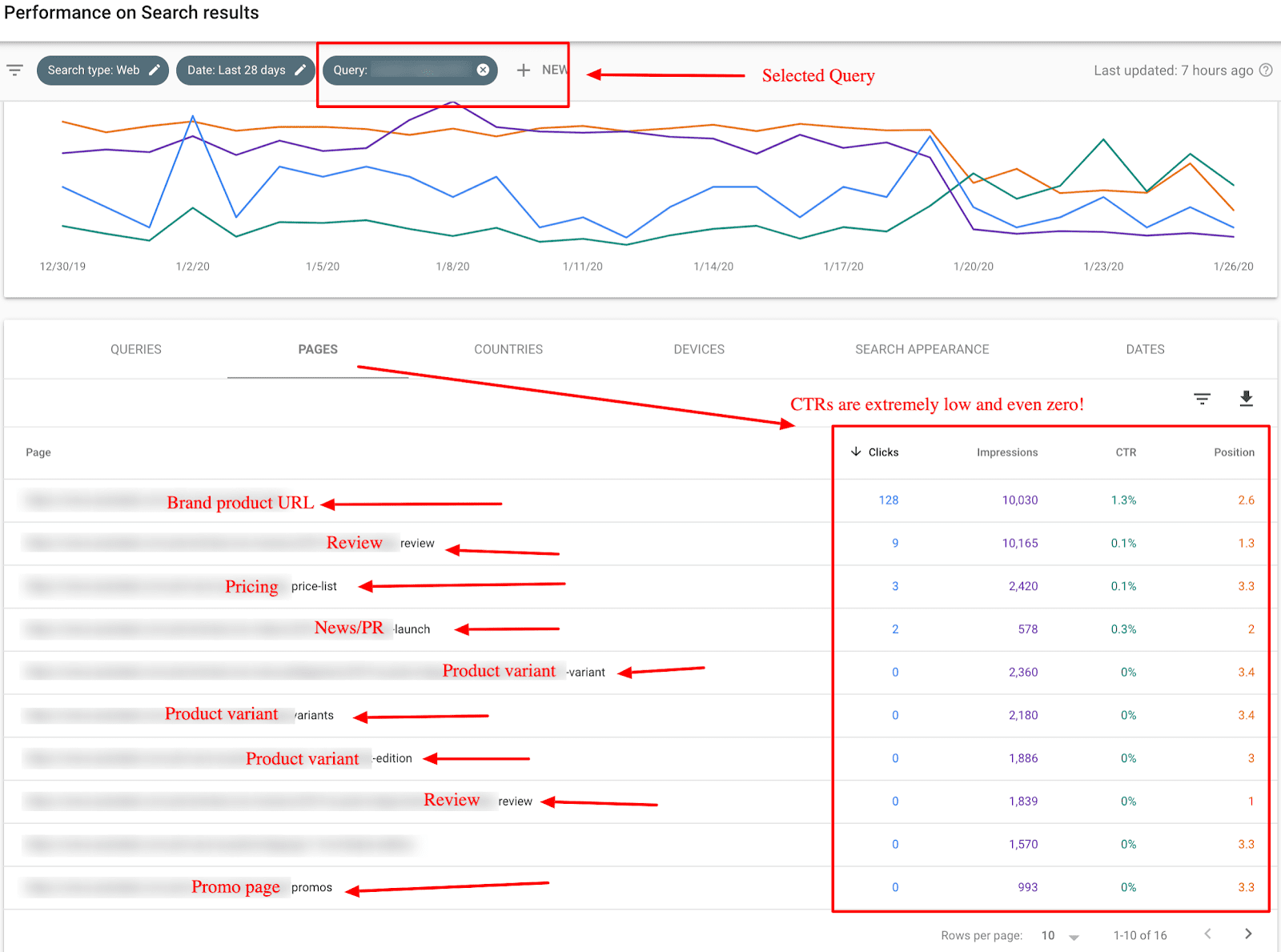Viewport: 1281px width, 952px height.
Task: Click the 128 clicks value in the first row
Action: [889, 500]
